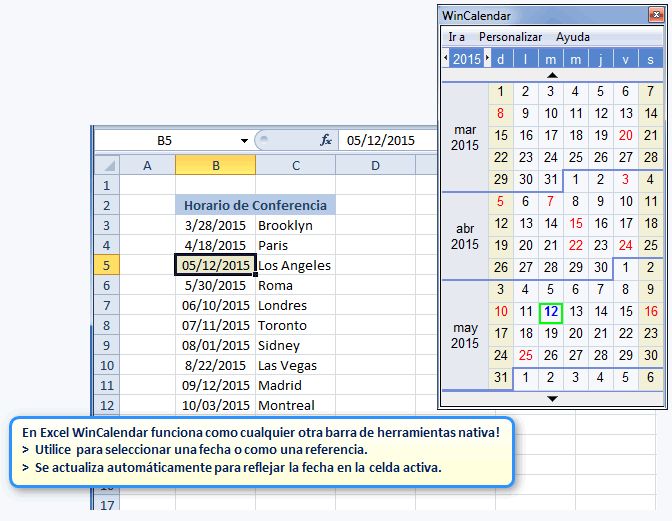672x521 pixels.
Task: Click the cell with date 09/12/2015
Action: coord(215,385)
